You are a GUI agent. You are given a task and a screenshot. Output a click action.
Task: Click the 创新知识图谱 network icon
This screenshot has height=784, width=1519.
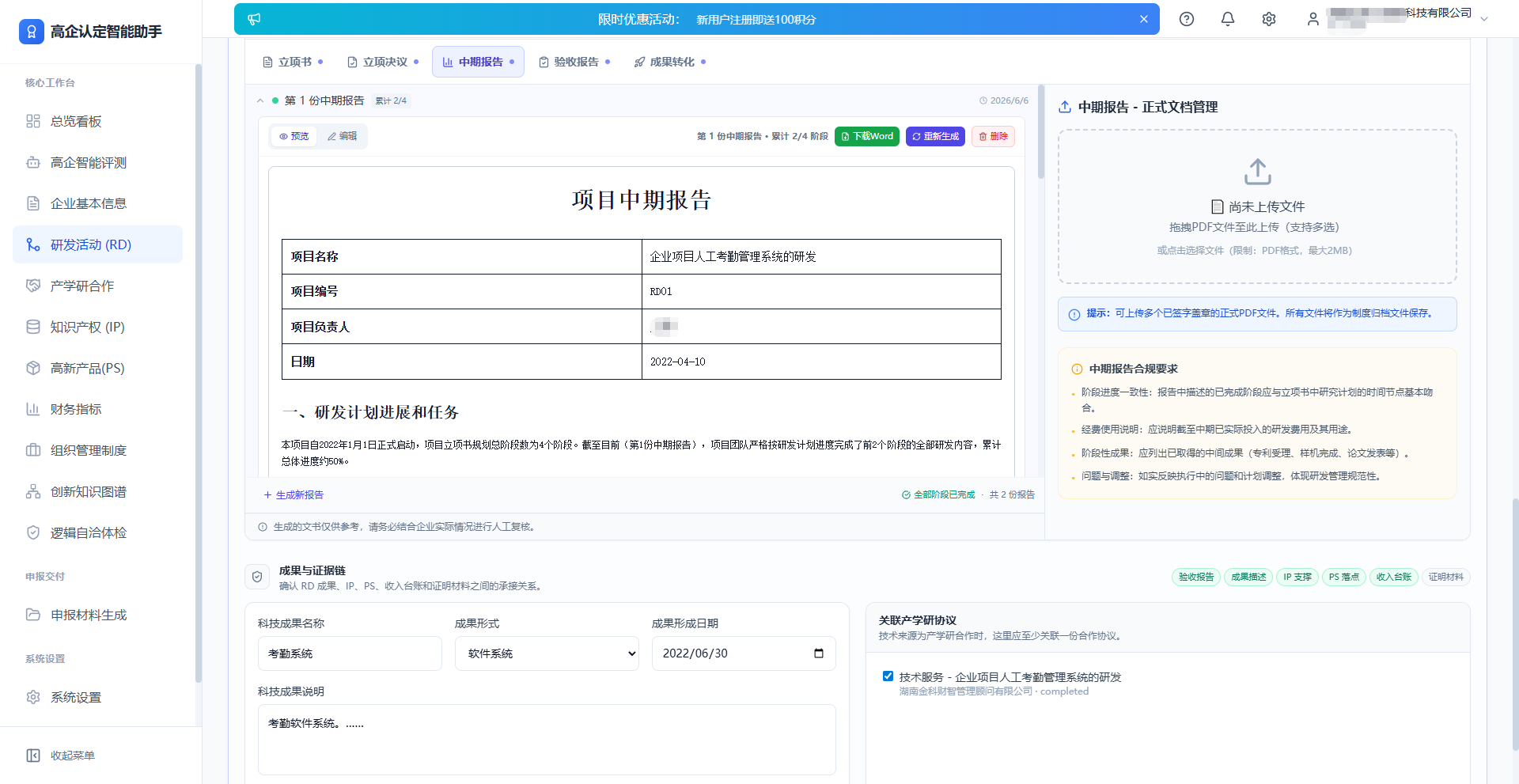[33, 491]
